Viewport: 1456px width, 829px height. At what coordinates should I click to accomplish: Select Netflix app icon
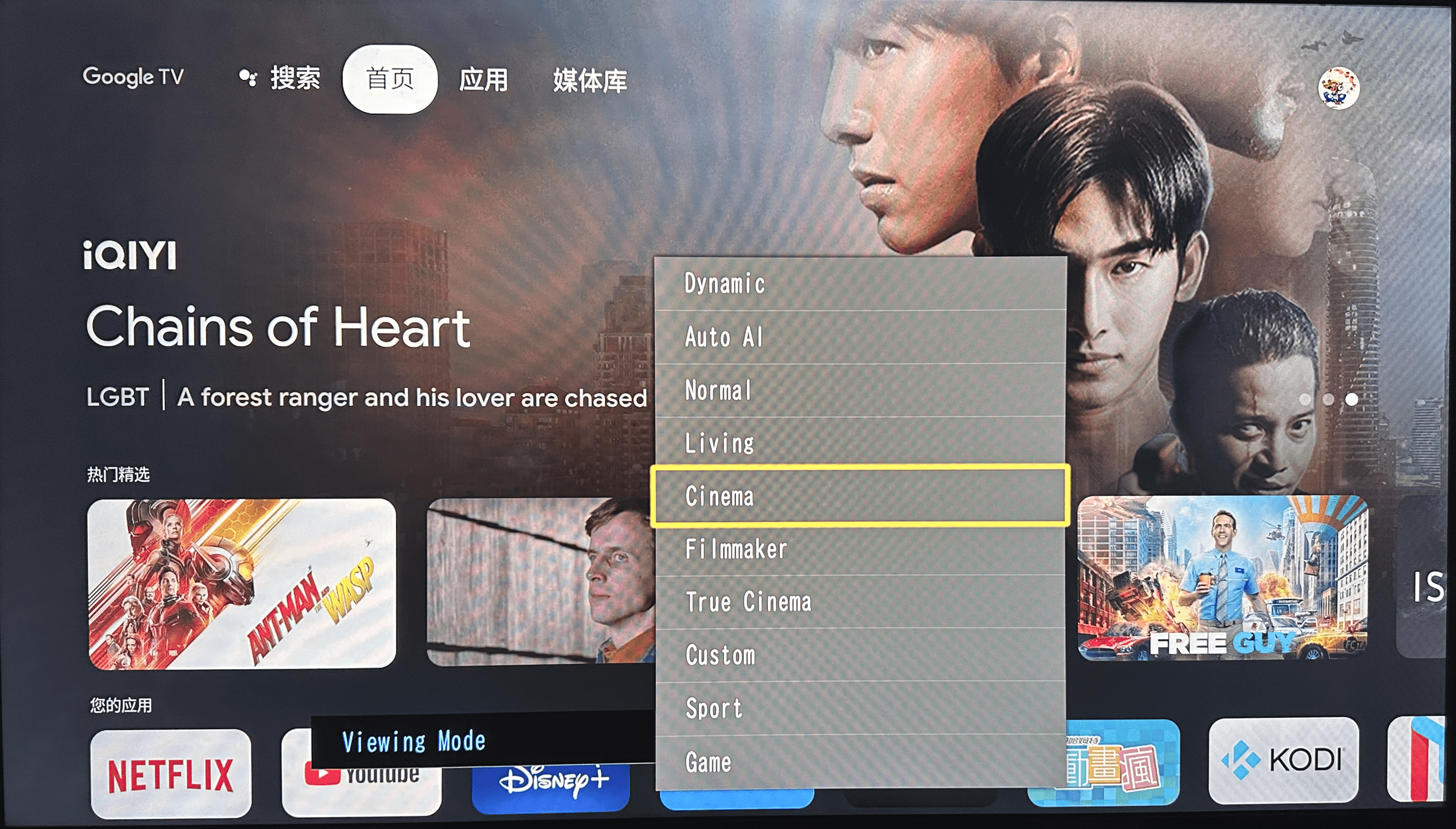point(155,775)
